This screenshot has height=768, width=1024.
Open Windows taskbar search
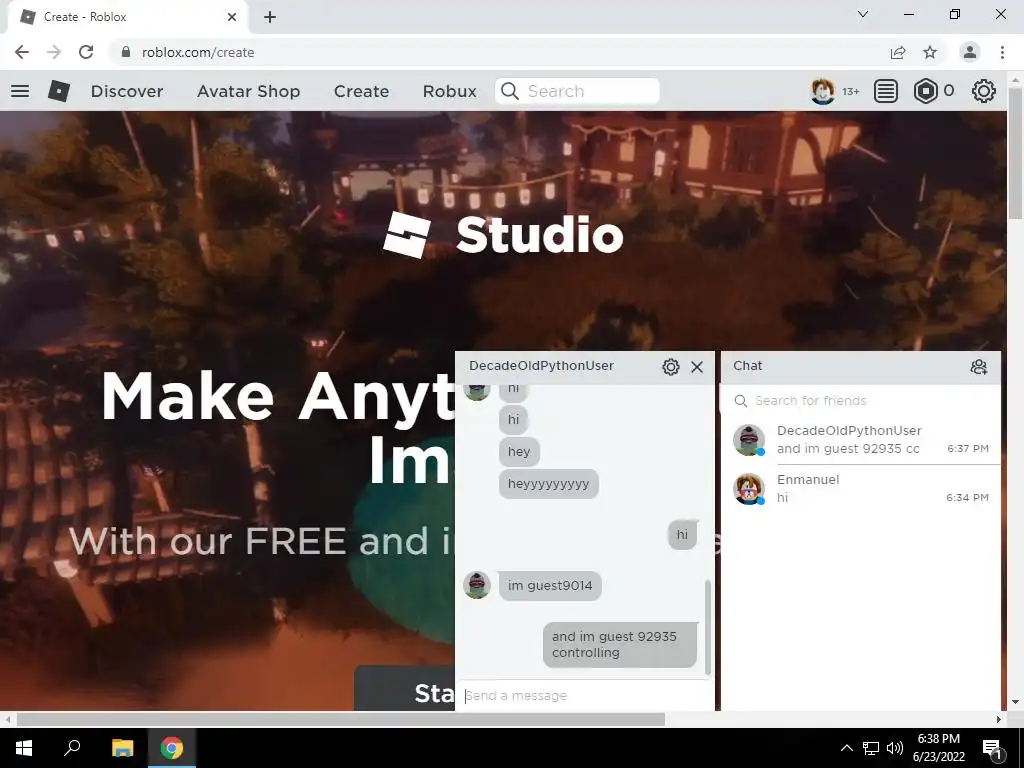72,748
